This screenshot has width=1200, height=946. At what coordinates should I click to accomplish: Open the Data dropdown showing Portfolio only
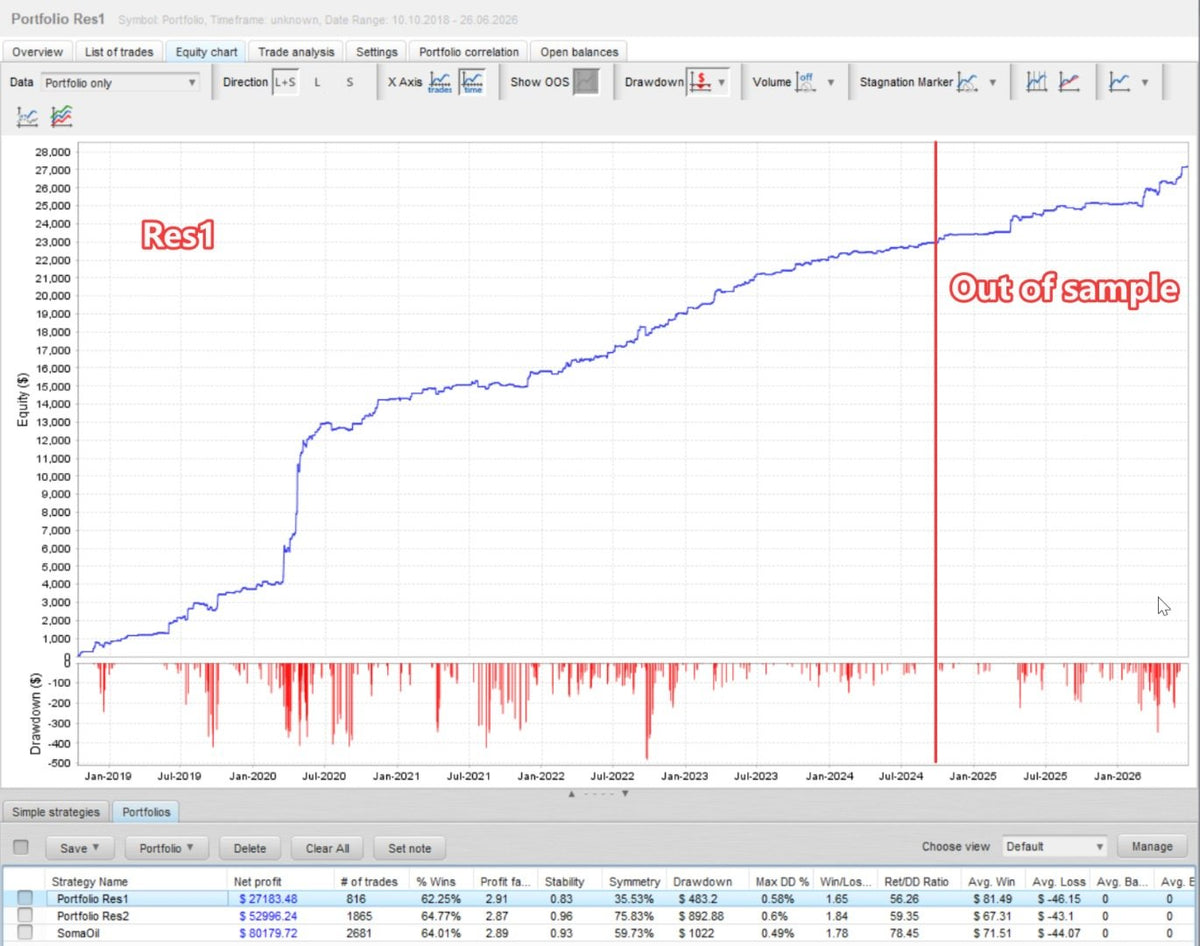pos(120,83)
